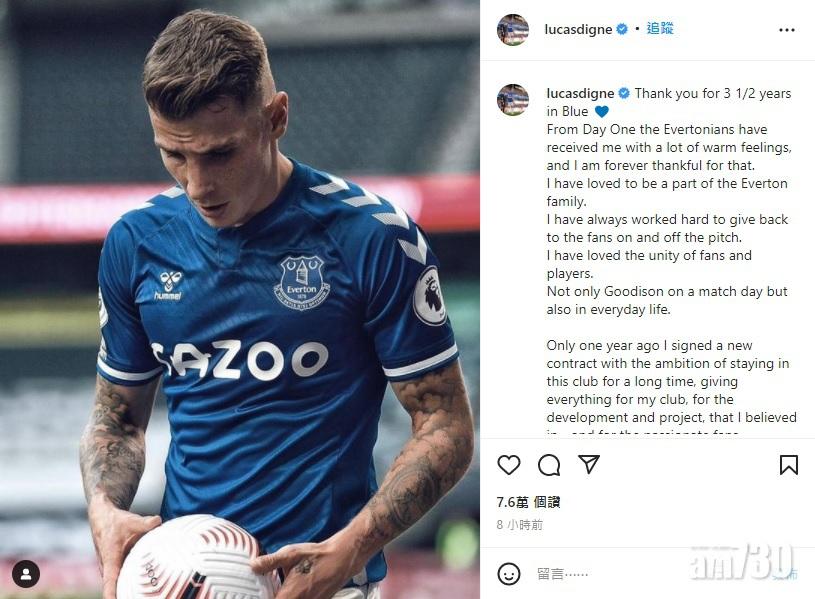815x599 pixels.
Task: Show tagged people icon on the photo
Action: click(26, 573)
